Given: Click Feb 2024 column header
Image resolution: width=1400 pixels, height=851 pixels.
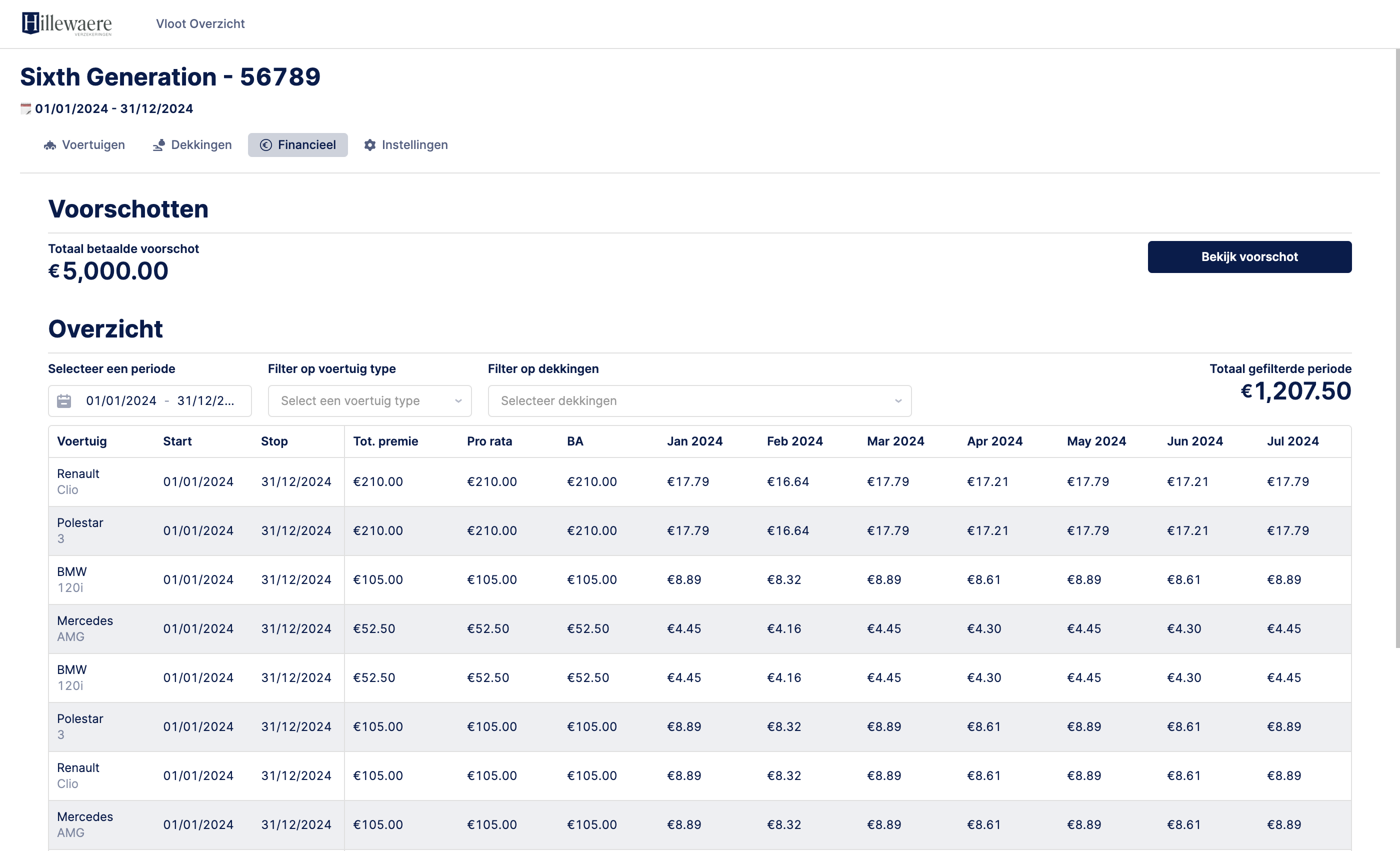Looking at the screenshot, I should click(794, 441).
